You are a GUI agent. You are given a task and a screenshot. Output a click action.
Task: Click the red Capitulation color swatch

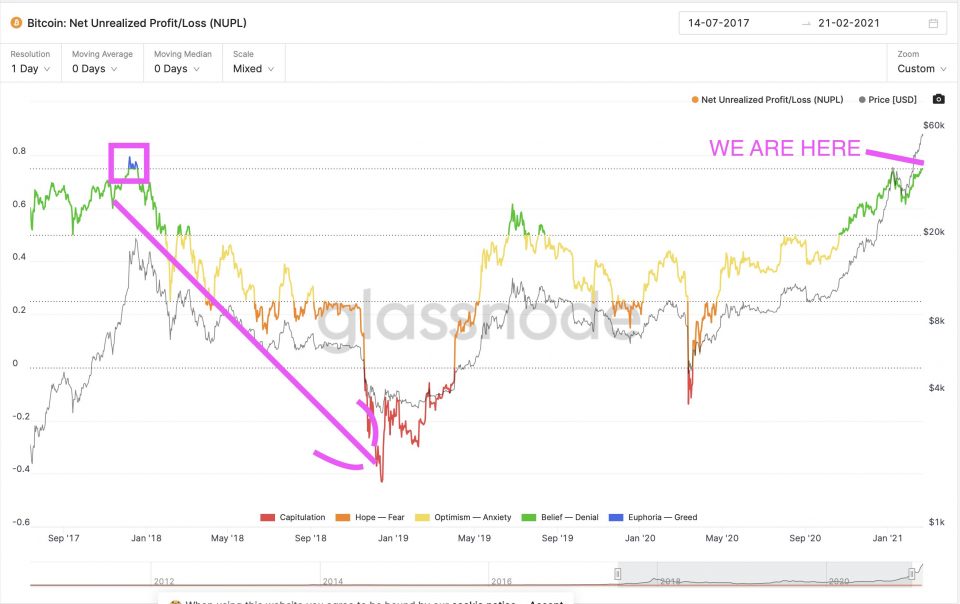click(x=267, y=517)
